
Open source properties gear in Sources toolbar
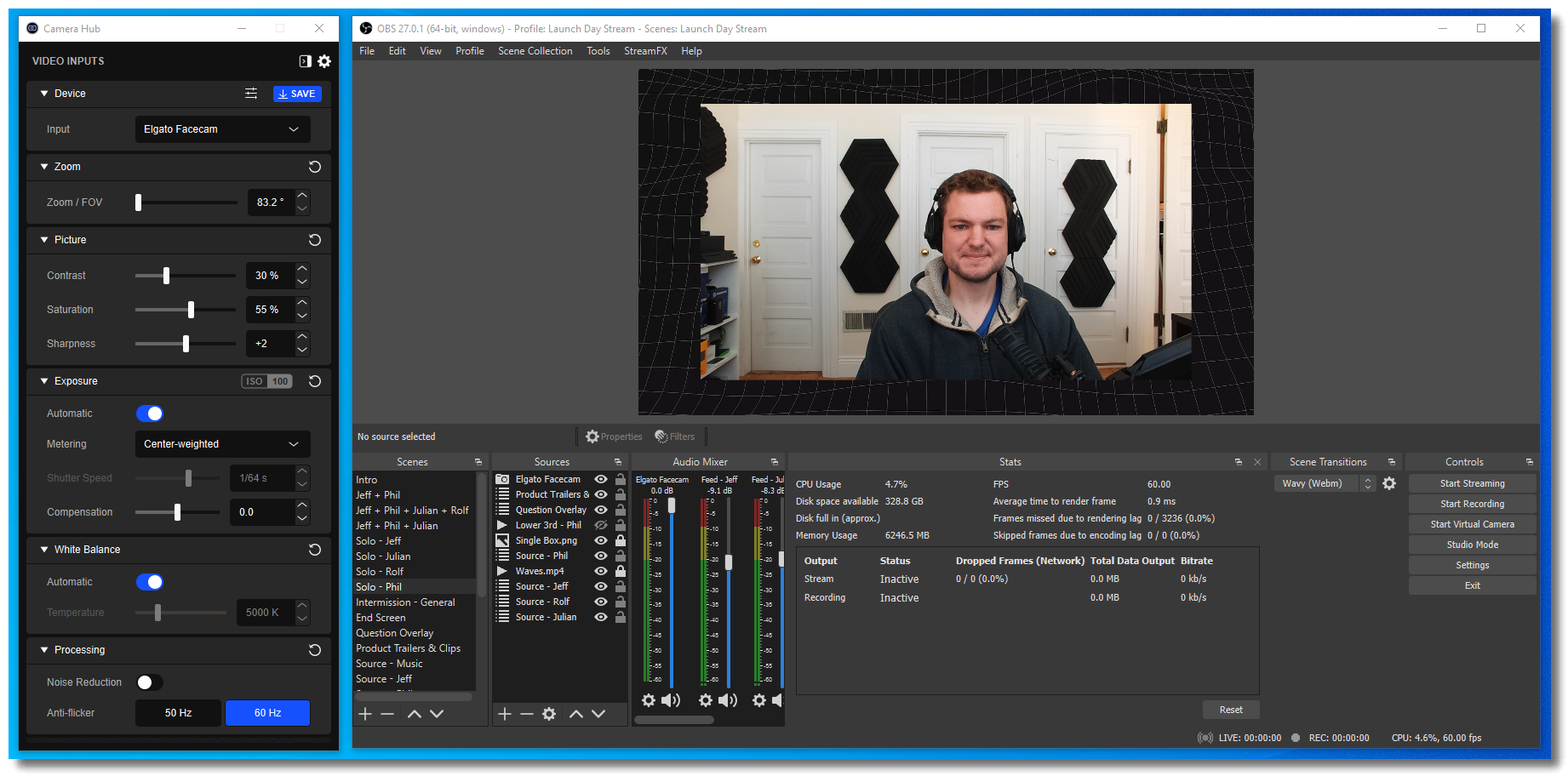click(549, 714)
